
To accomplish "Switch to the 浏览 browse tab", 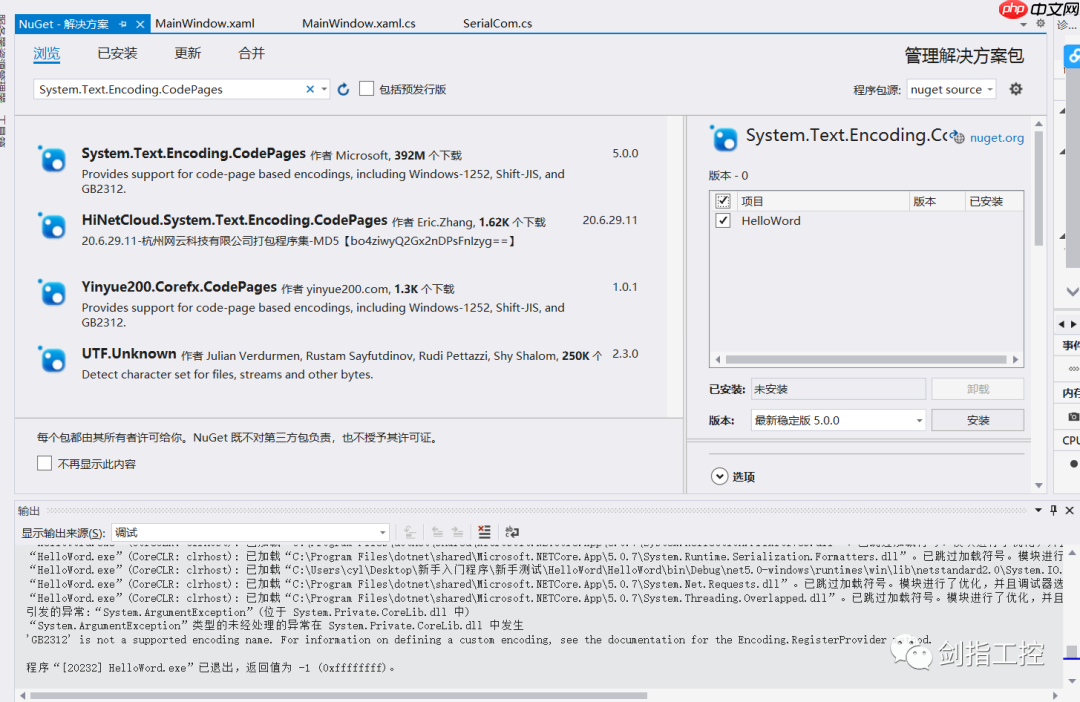I will coord(47,54).
